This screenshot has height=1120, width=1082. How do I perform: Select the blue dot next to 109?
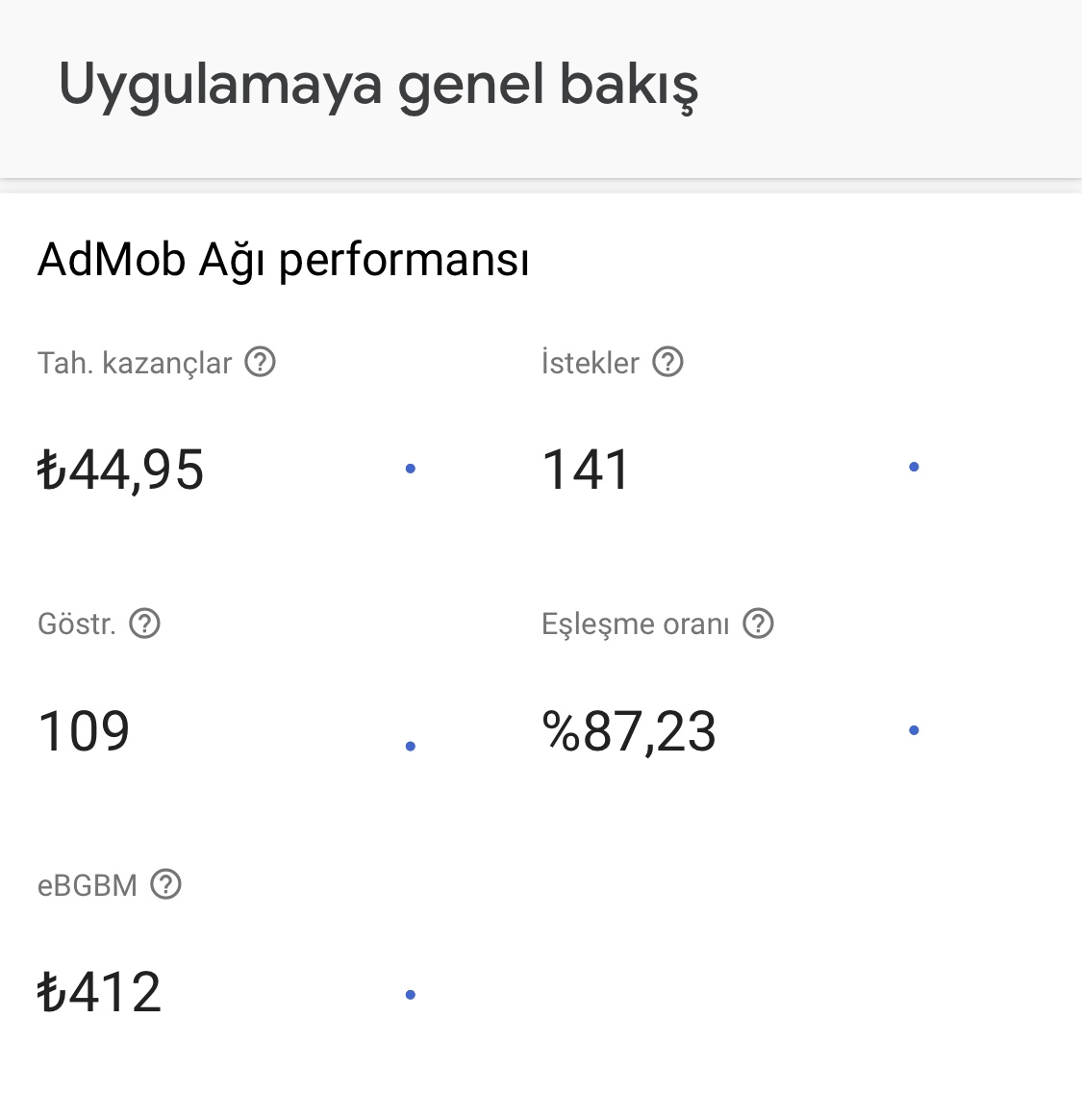(x=411, y=746)
